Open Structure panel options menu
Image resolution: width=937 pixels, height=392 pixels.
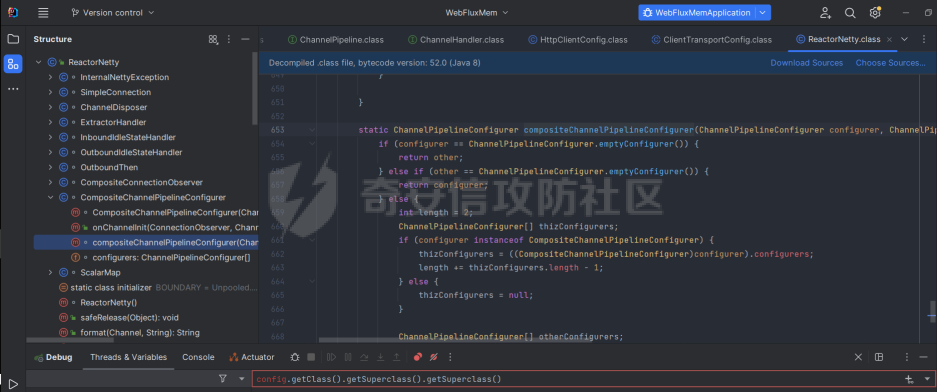[229, 39]
